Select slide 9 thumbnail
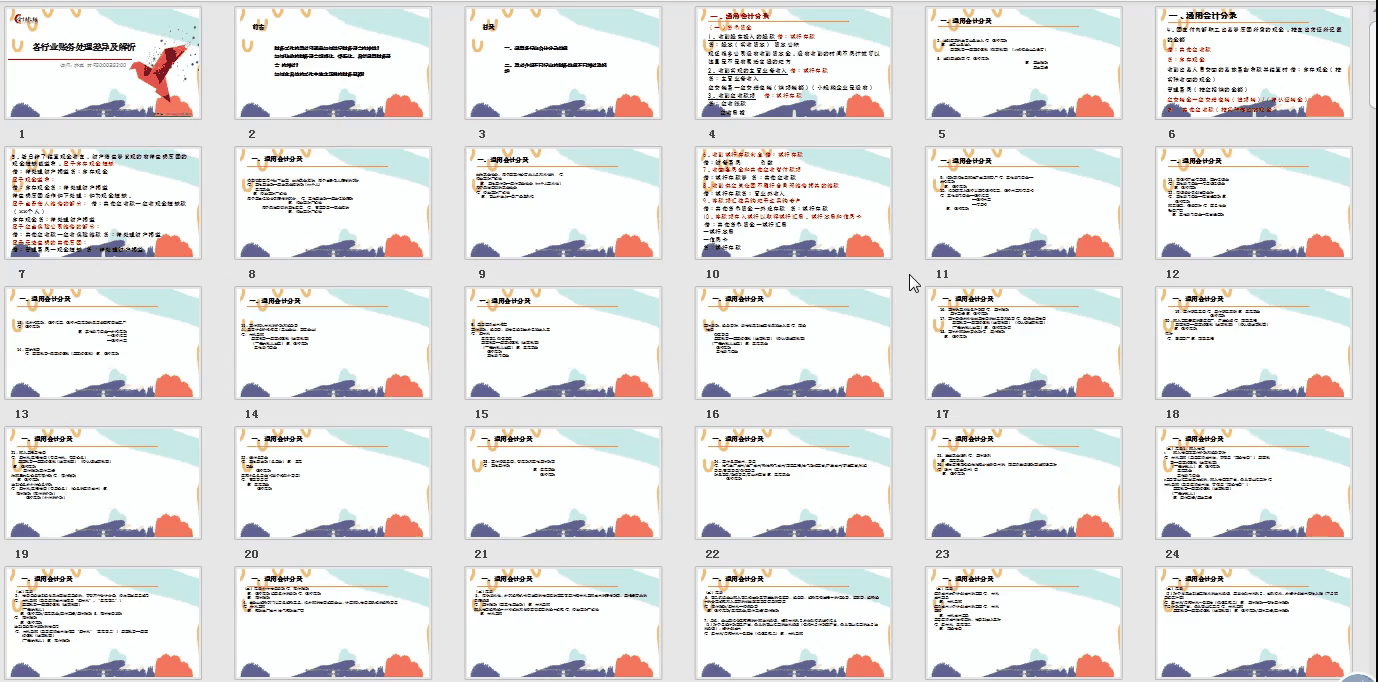This screenshot has height=682, width=1378. pos(564,203)
